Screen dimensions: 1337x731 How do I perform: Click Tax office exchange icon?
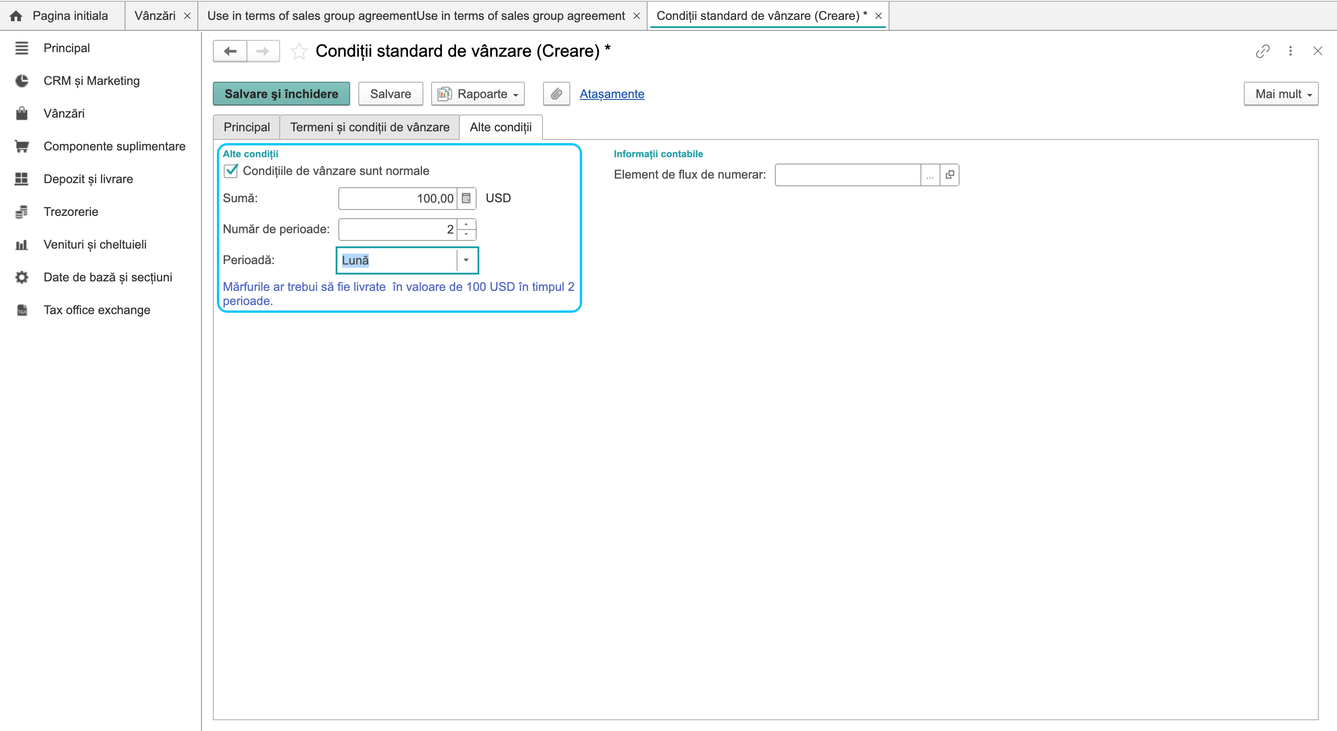pos(22,310)
